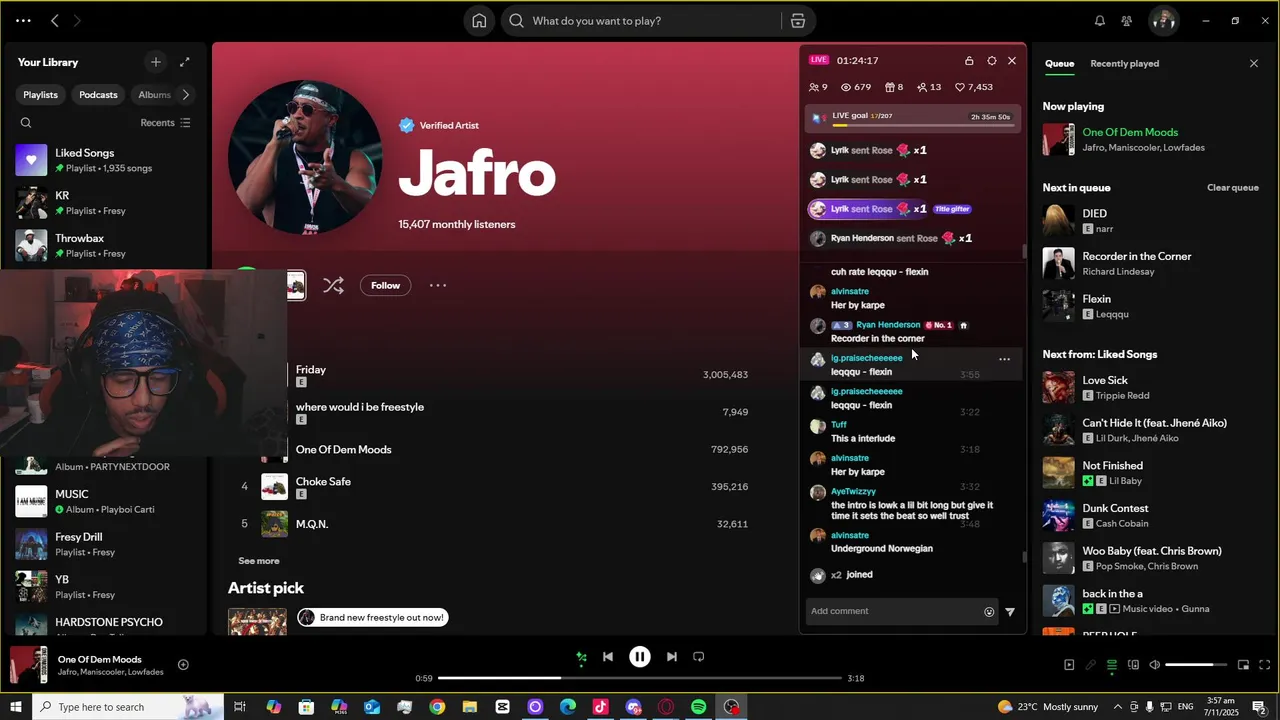Click the live likes heart count
Screen dimensions: 1280x720
point(974,87)
